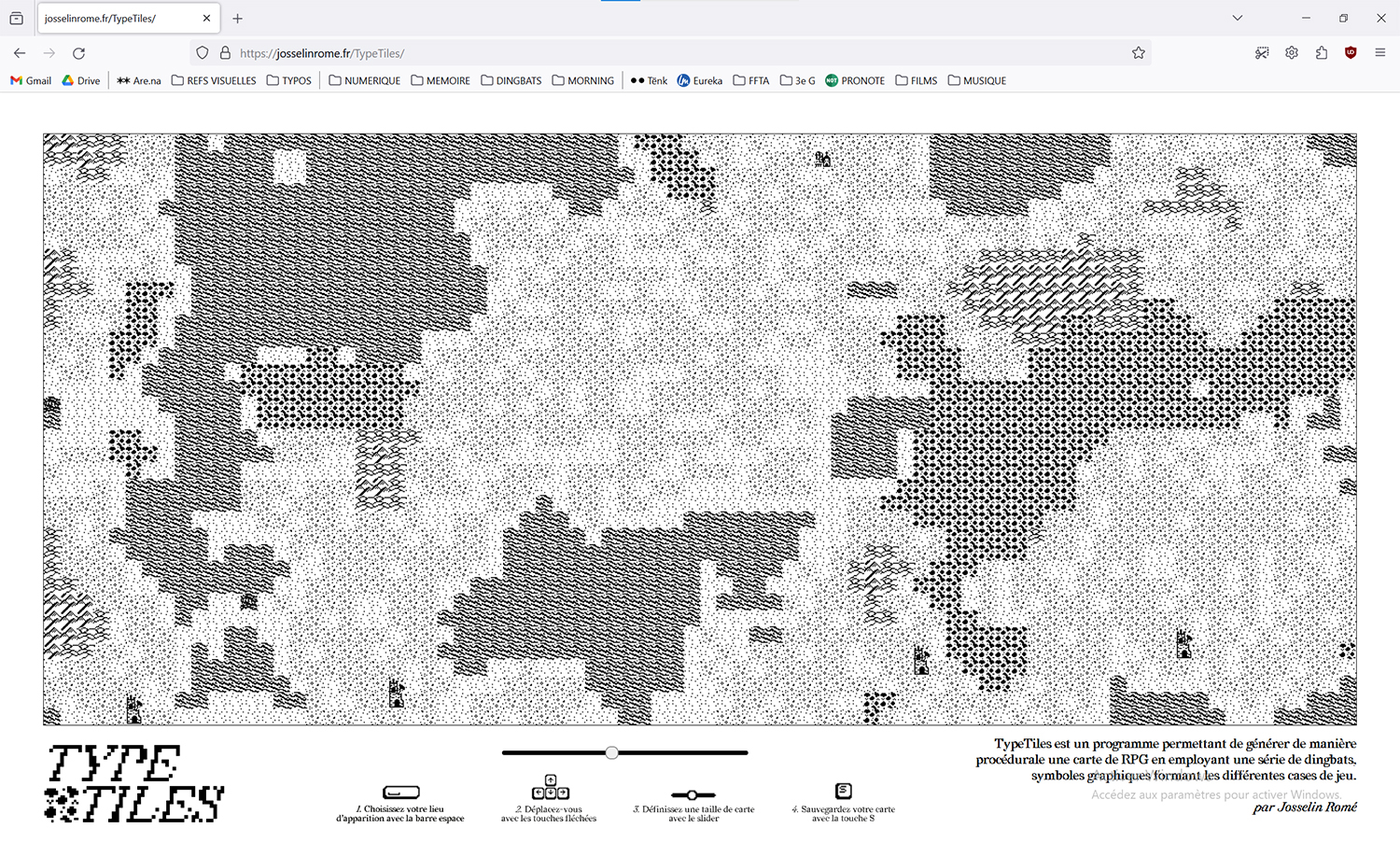Reload the TypeTiles page
This screenshot has width=1400, height=842.
(79, 53)
